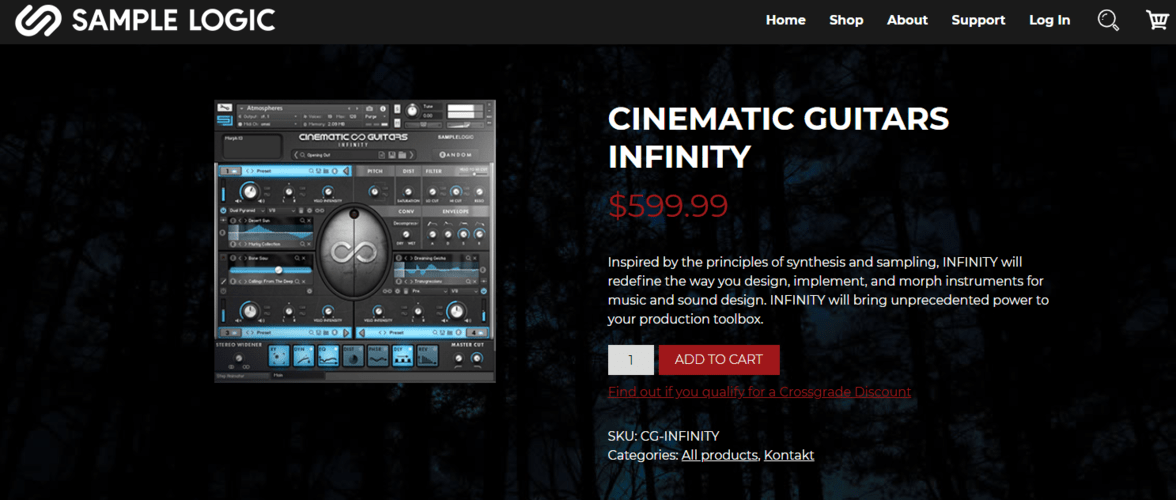Click the Sample Logic logo

(x=146, y=20)
